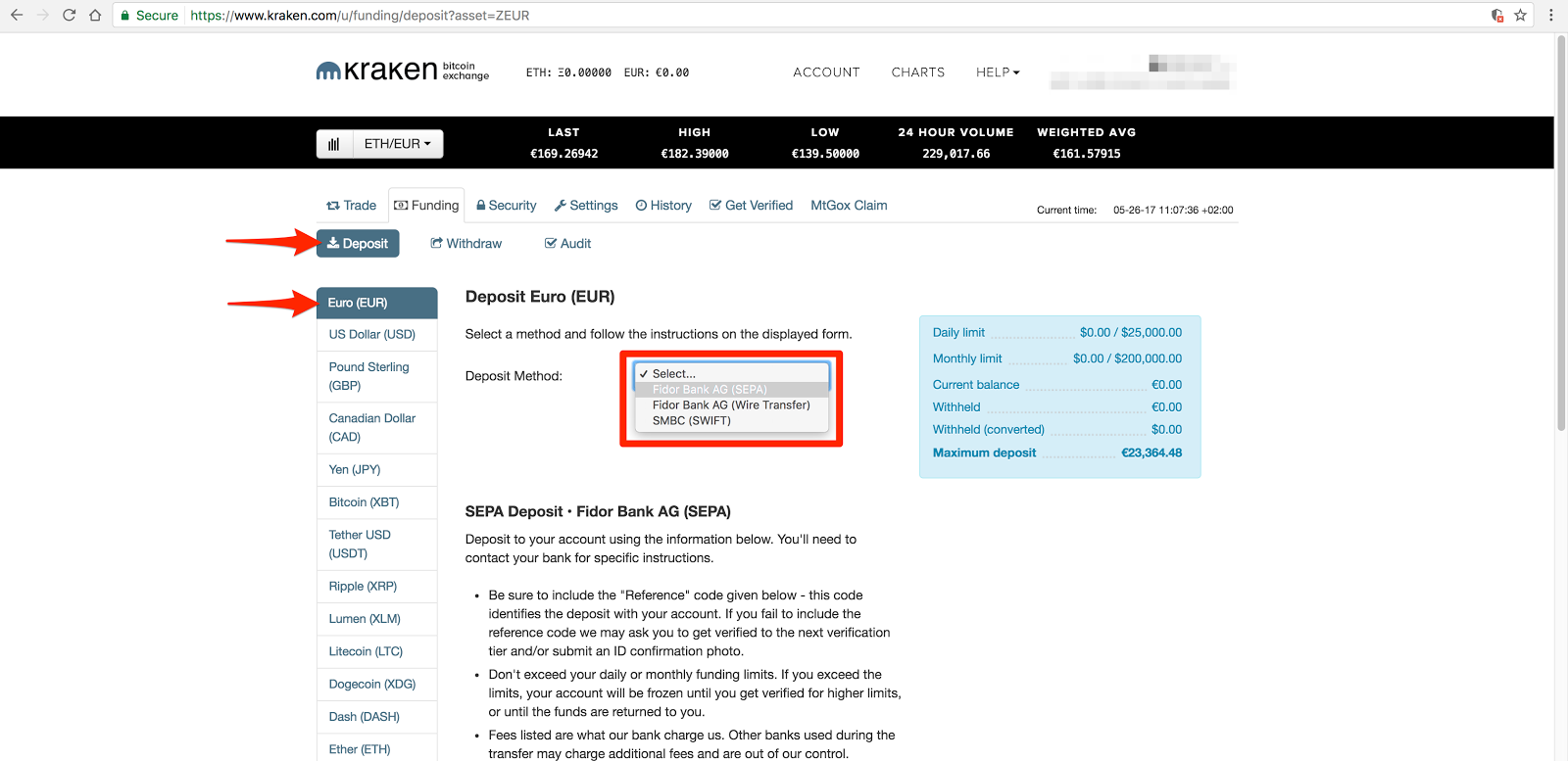Select Lumen (XLM) asset
The image size is (1568, 761).
point(377,619)
